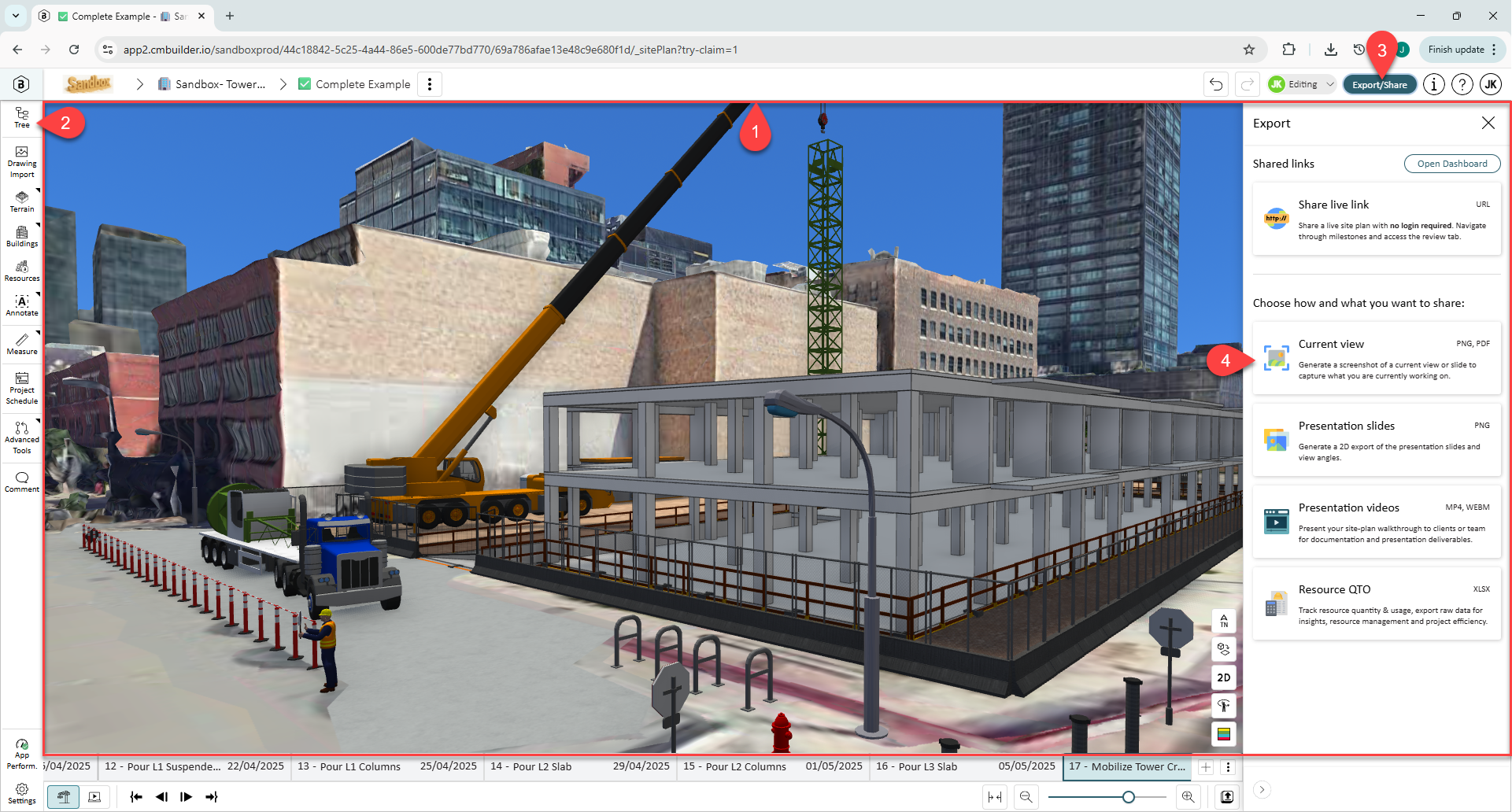This screenshot has width=1512, height=812.
Task: Select milestone 12 - Pour L1 Suspended
Action: pyautogui.click(x=194, y=766)
